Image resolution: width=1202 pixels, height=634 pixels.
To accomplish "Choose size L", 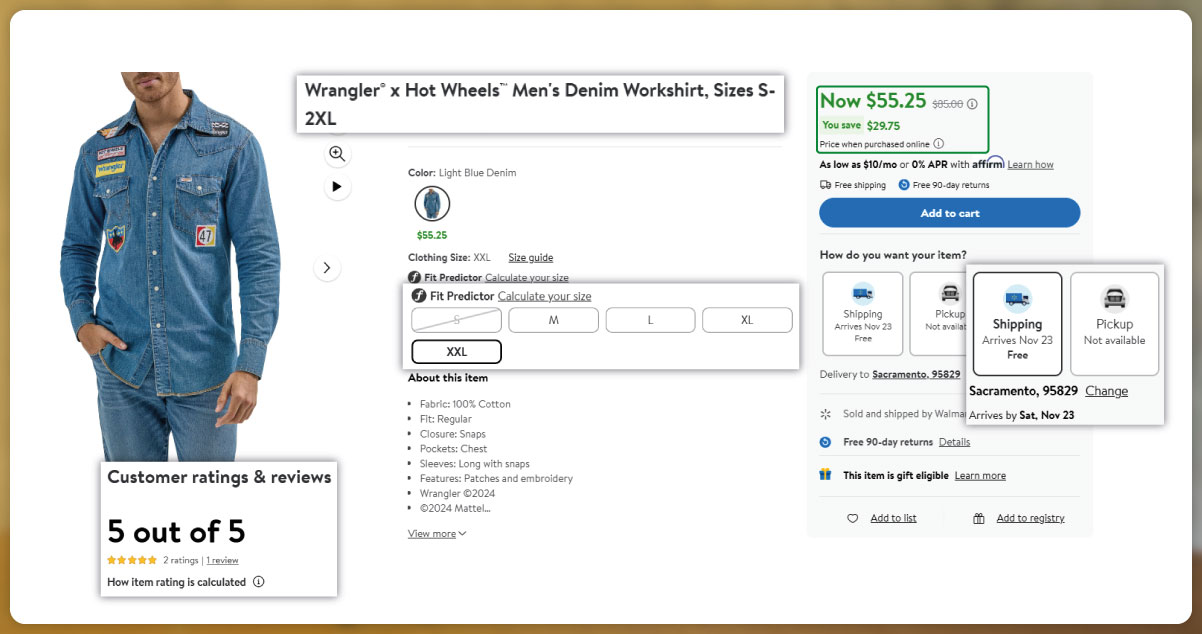I will 650,320.
